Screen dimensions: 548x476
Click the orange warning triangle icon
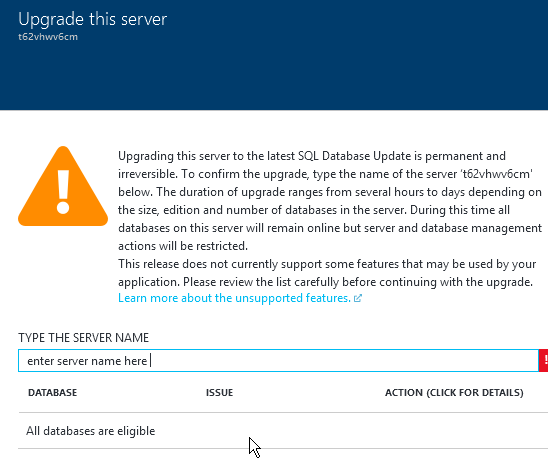[x=63, y=186]
